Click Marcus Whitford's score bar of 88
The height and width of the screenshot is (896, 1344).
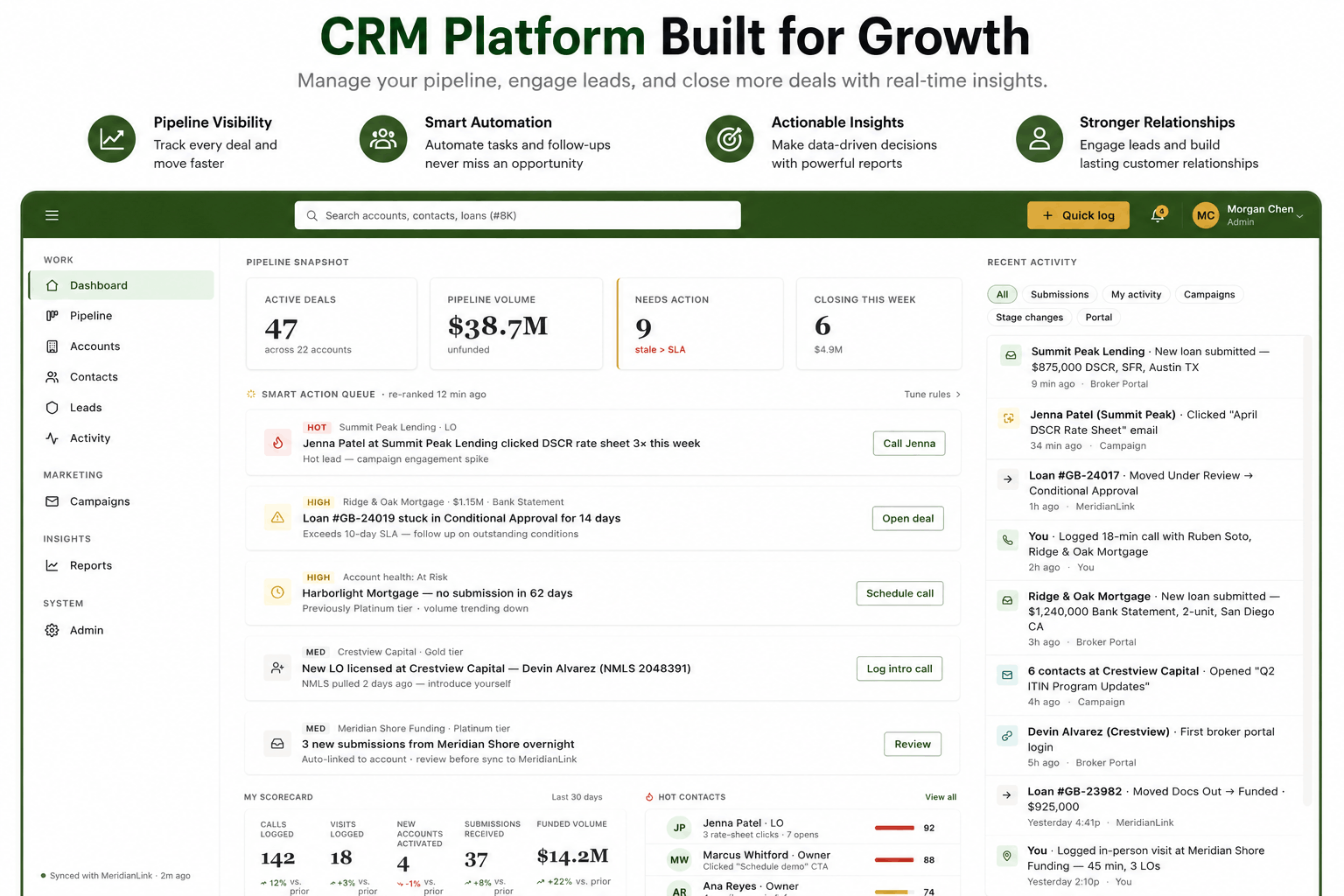pyautogui.click(x=894, y=860)
